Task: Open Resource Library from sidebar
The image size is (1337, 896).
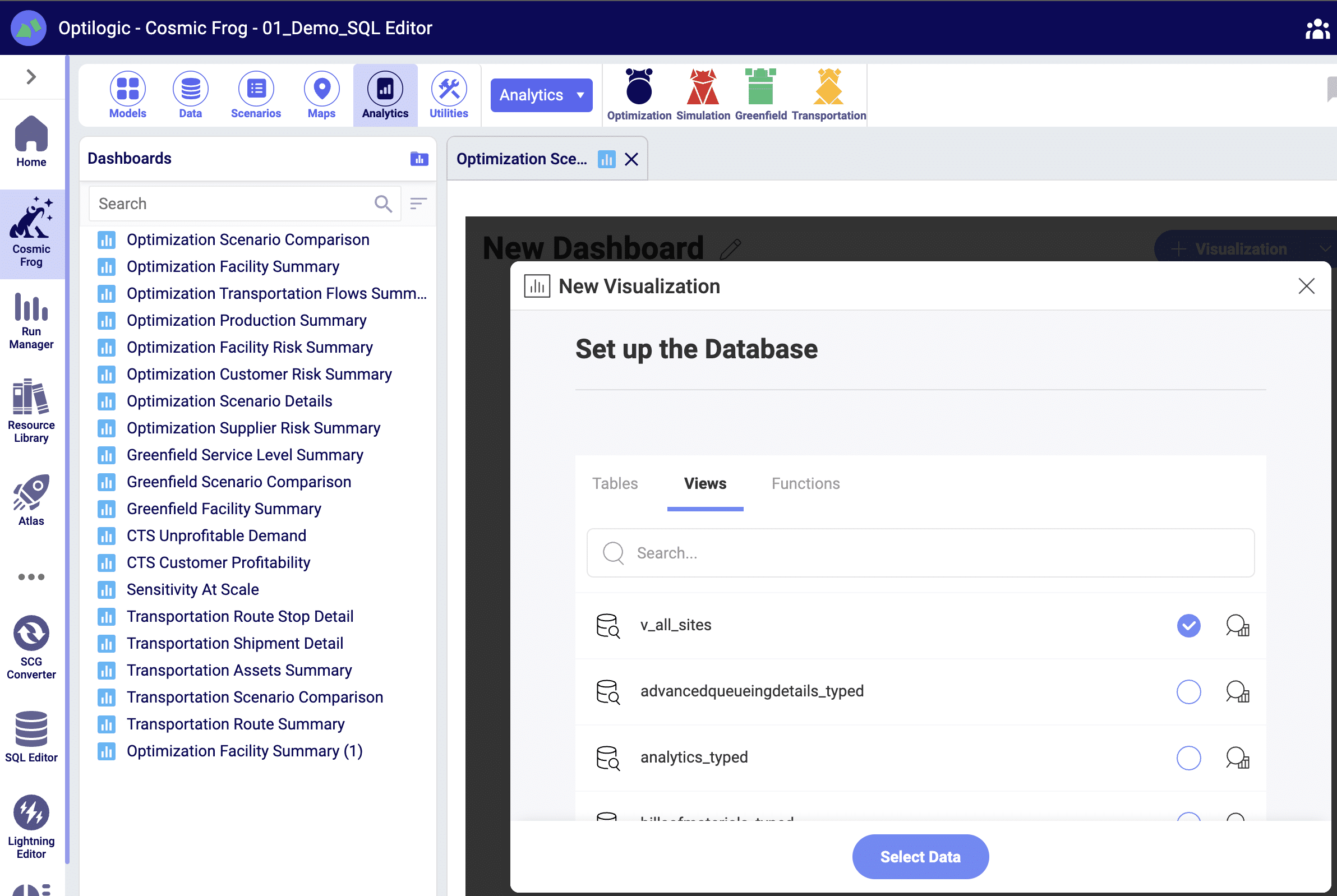Action: [x=31, y=411]
